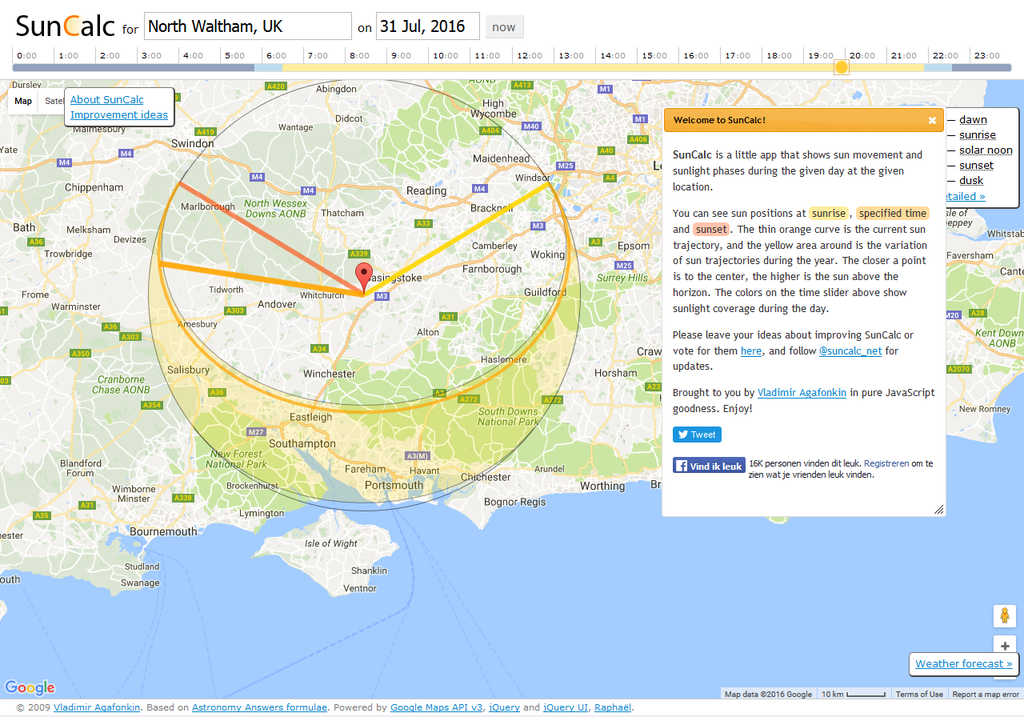Click Report a map error
The image size is (1024, 717).
tap(985, 694)
